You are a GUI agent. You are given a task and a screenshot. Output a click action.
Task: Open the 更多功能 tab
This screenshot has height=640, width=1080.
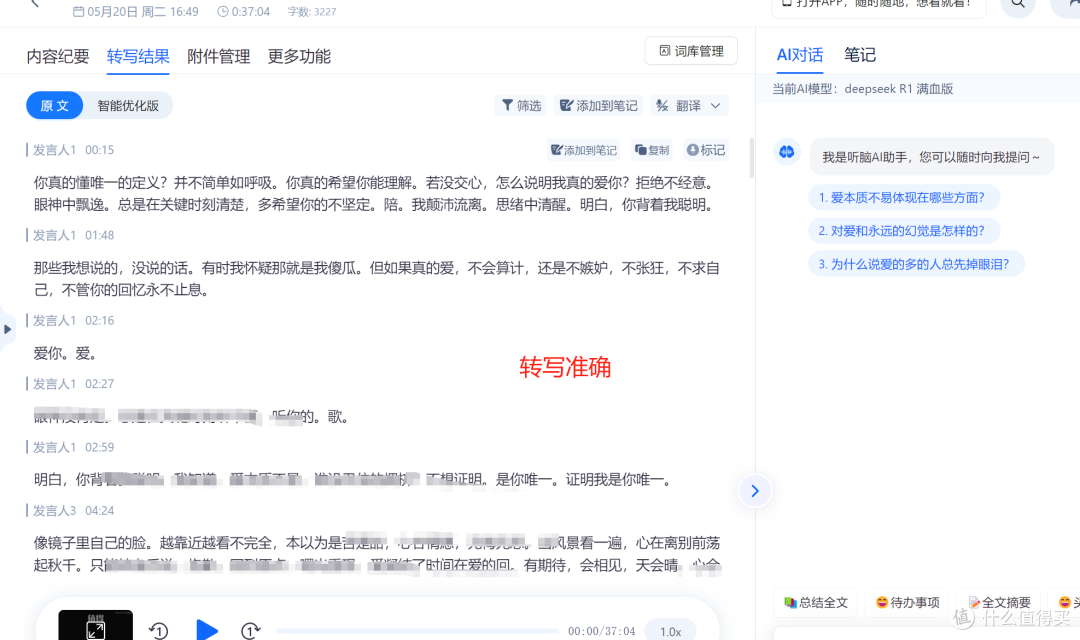tap(299, 56)
